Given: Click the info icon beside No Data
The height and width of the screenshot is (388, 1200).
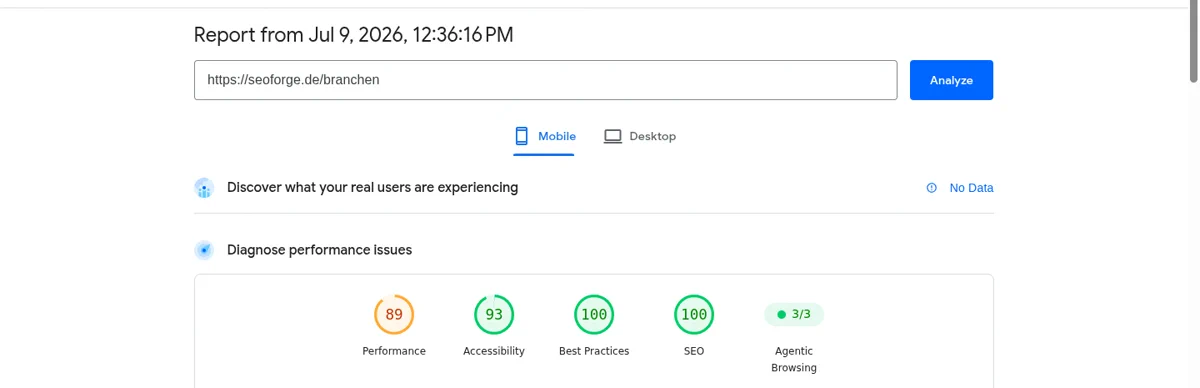Looking at the screenshot, I should pyautogui.click(x=932, y=188).
